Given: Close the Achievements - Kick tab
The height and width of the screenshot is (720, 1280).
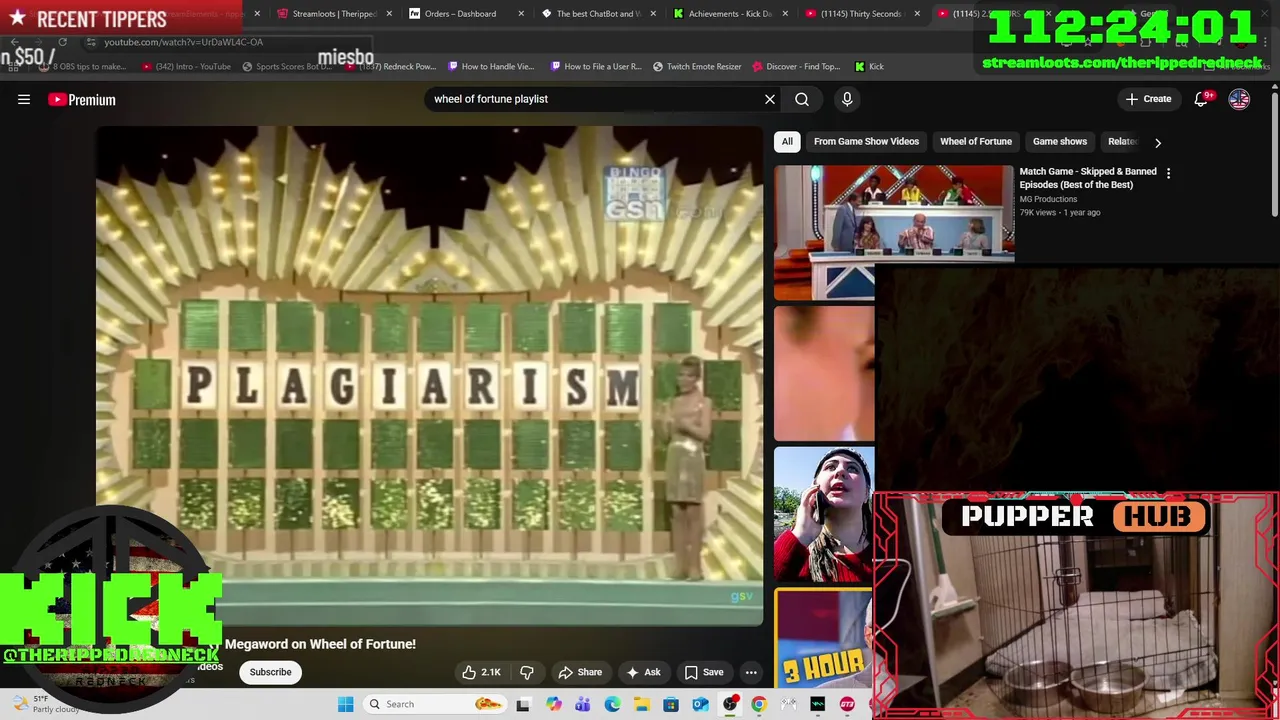Looking at the screenshot, I should (x=785, y=14).
